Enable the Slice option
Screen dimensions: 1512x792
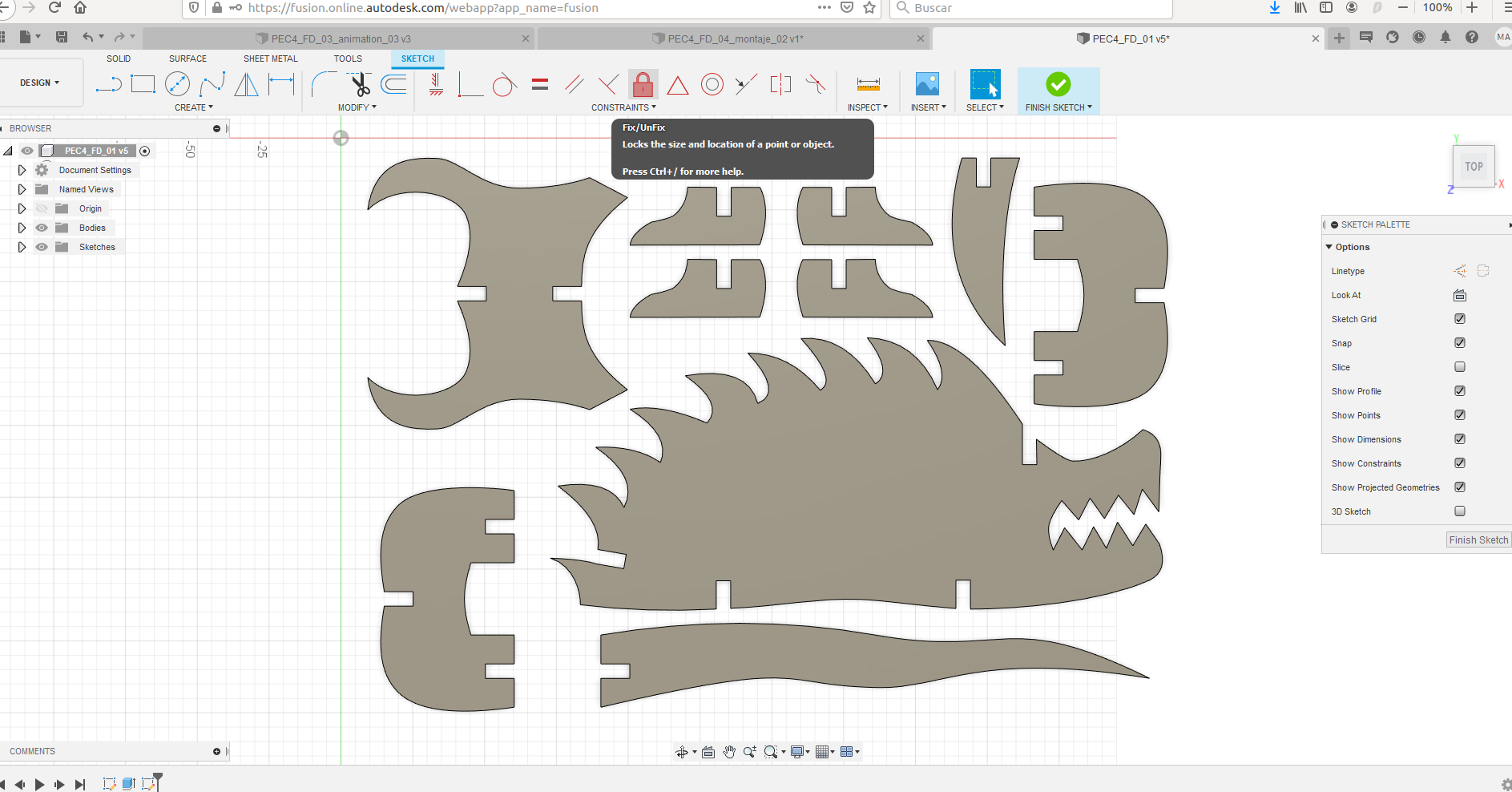1460,366
